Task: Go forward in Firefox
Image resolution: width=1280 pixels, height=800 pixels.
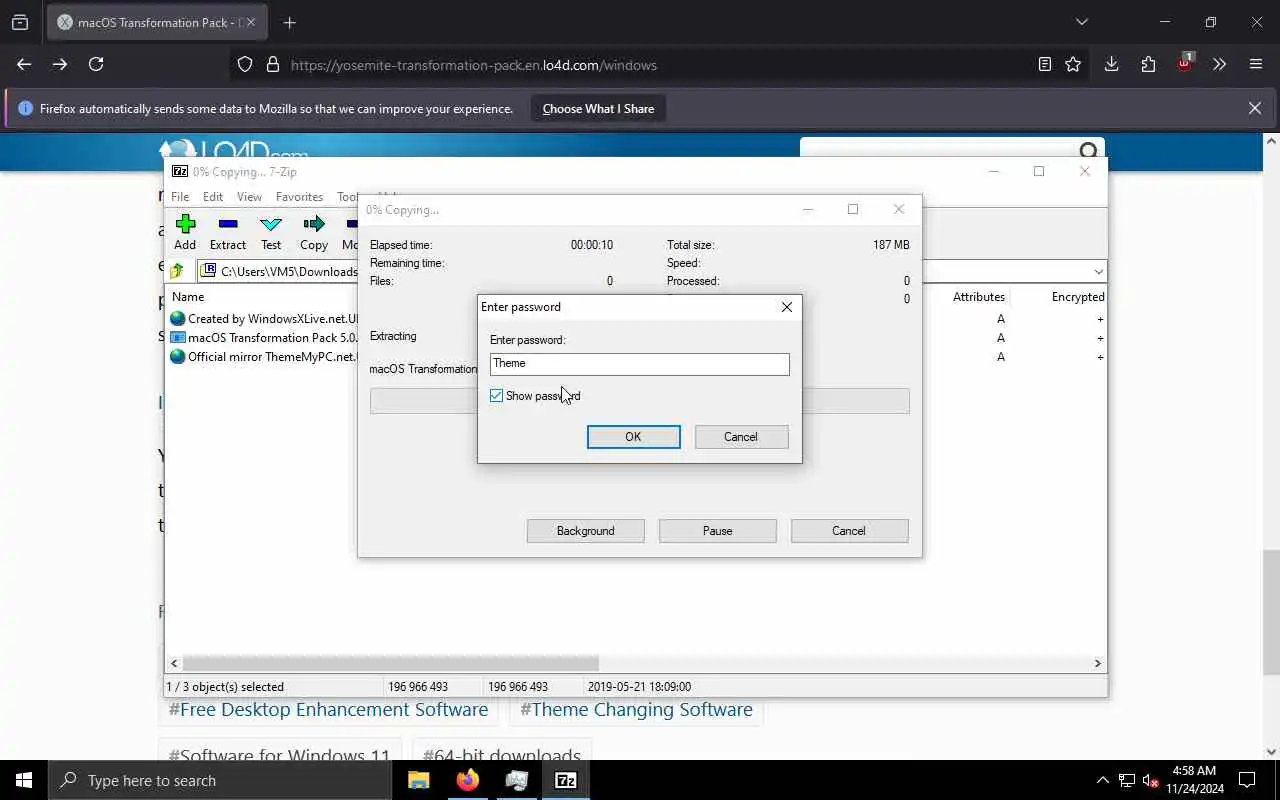Action: pyautogui.click(x=60, y=64)
